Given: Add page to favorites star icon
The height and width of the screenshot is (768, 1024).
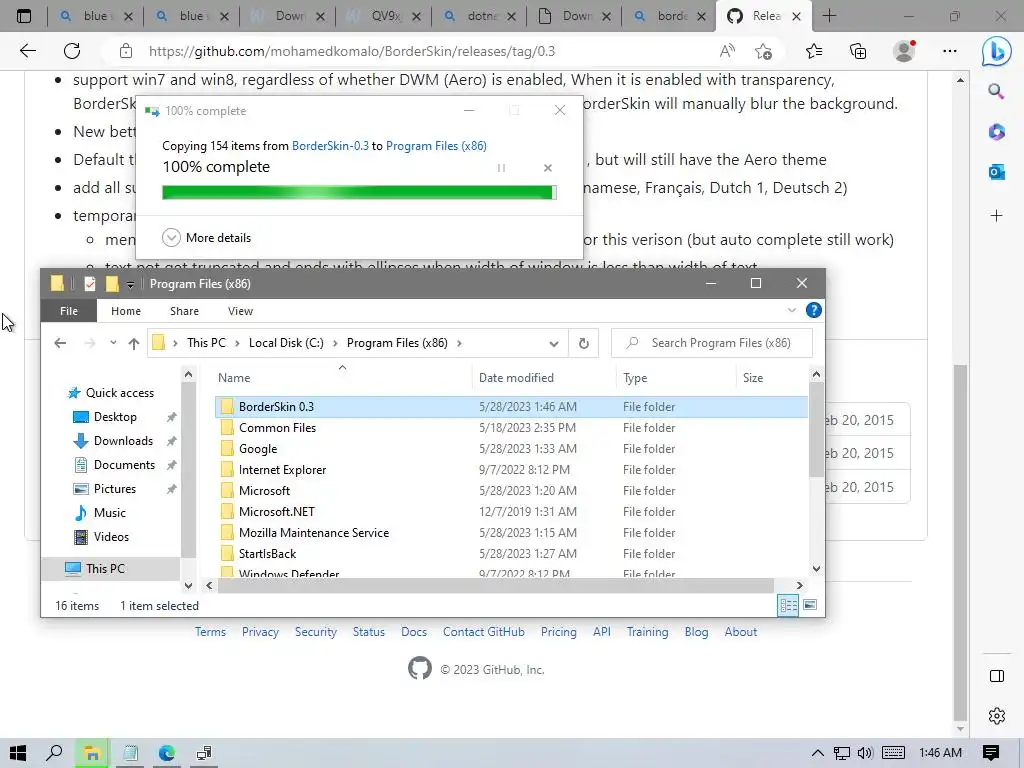Looking at the screenshot, I should 763,51.
